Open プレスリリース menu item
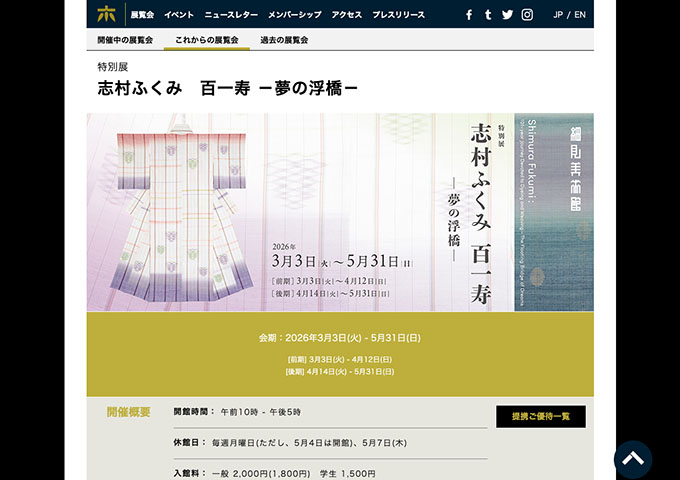This screenshot has width=680, height=480. tap(399, 15)
